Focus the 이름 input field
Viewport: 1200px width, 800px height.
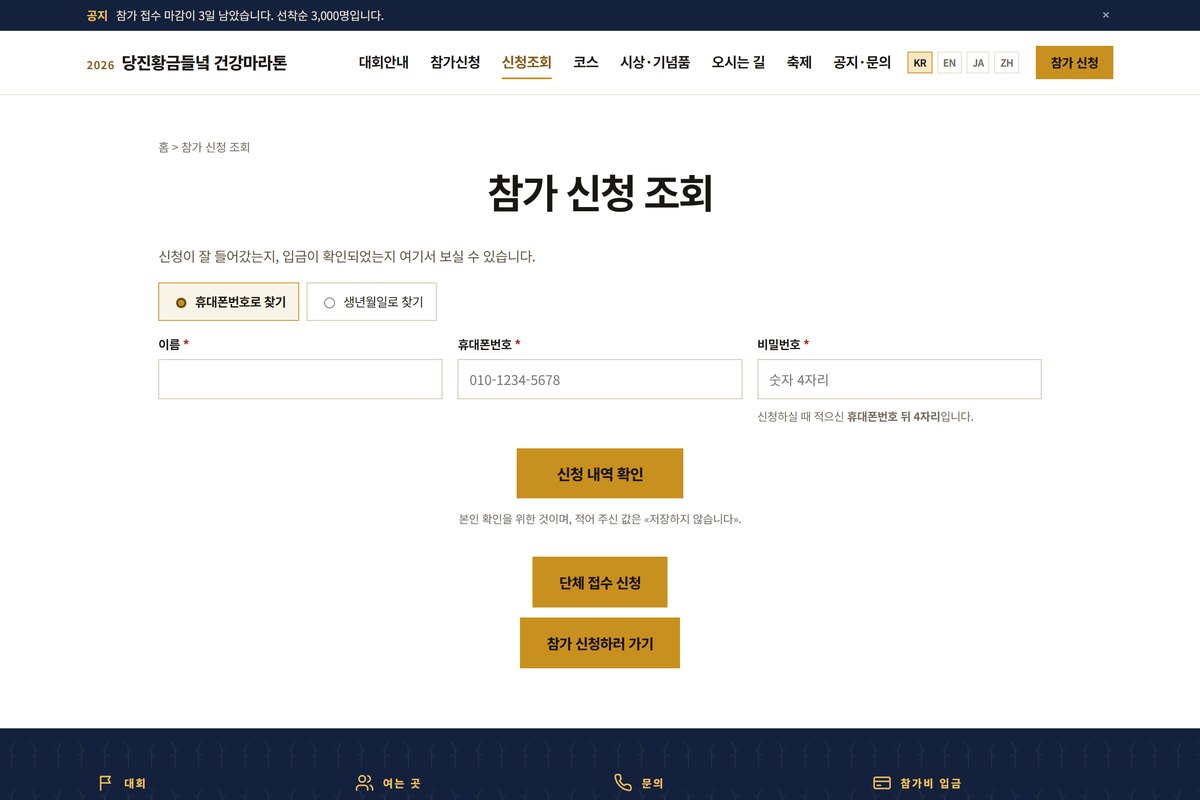[x=300, y=380]
